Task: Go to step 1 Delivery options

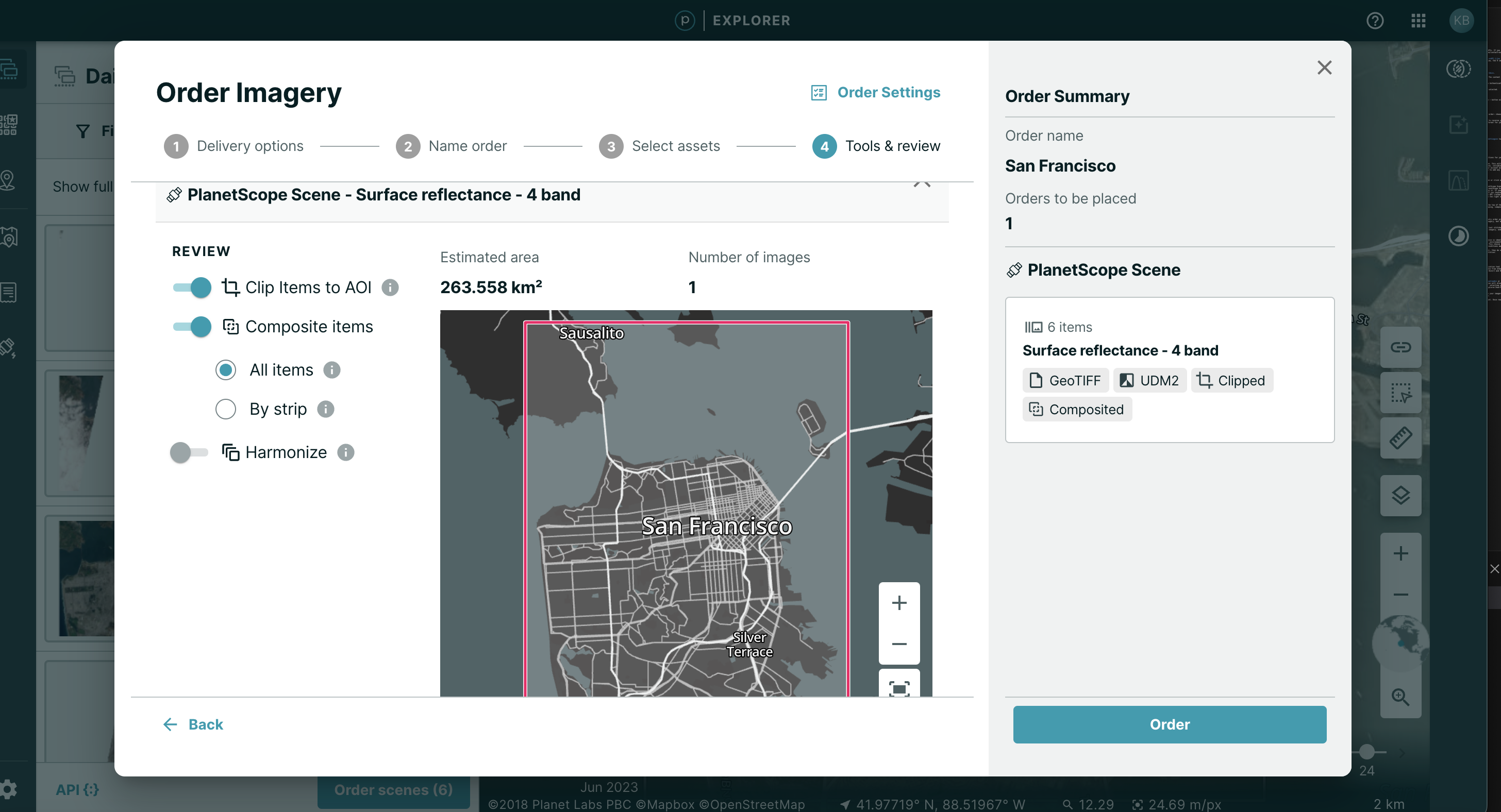Action: pos(234,146)
